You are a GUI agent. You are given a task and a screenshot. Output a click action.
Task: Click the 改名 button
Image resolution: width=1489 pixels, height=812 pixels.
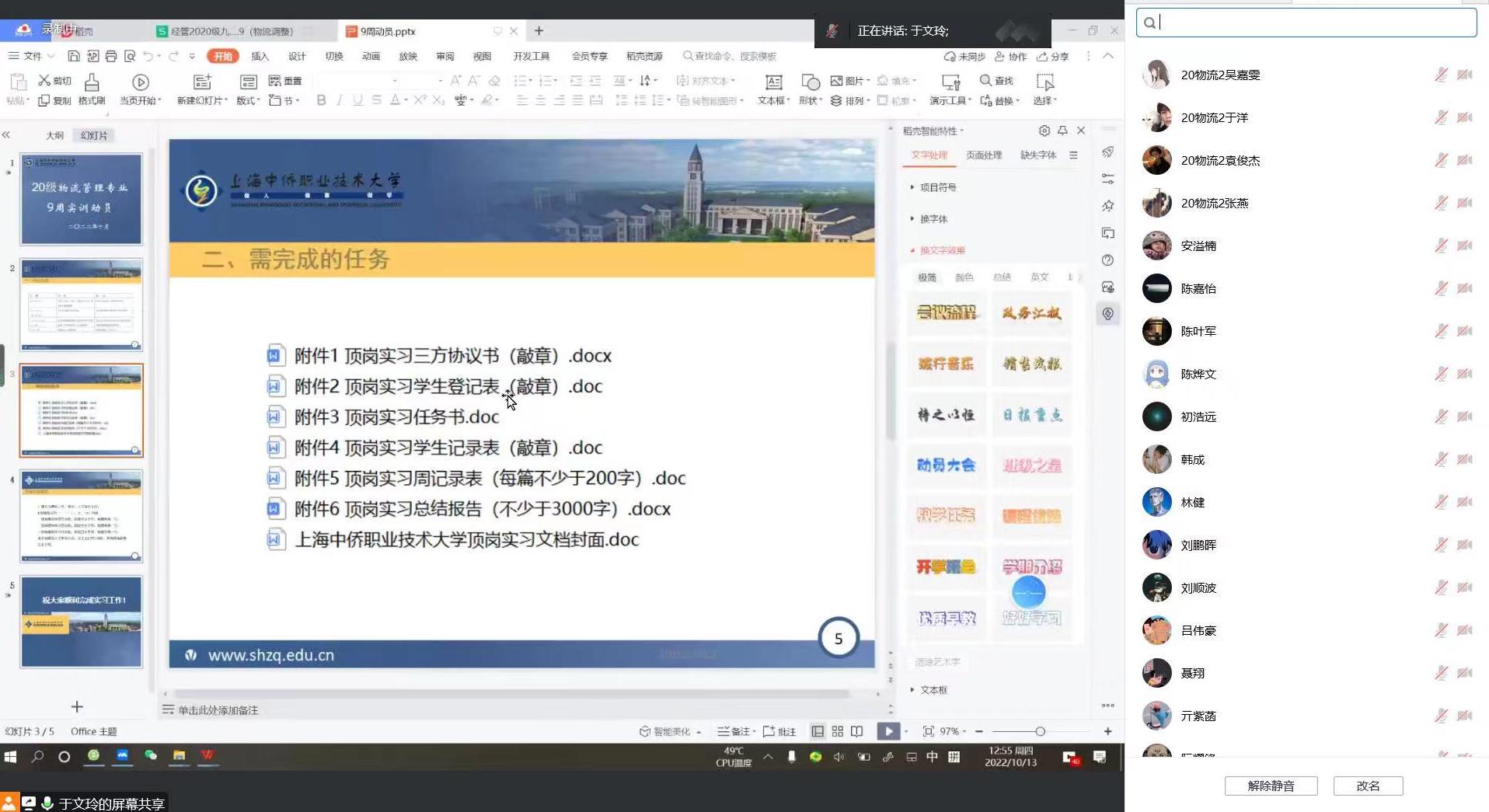click(1368, 786)
